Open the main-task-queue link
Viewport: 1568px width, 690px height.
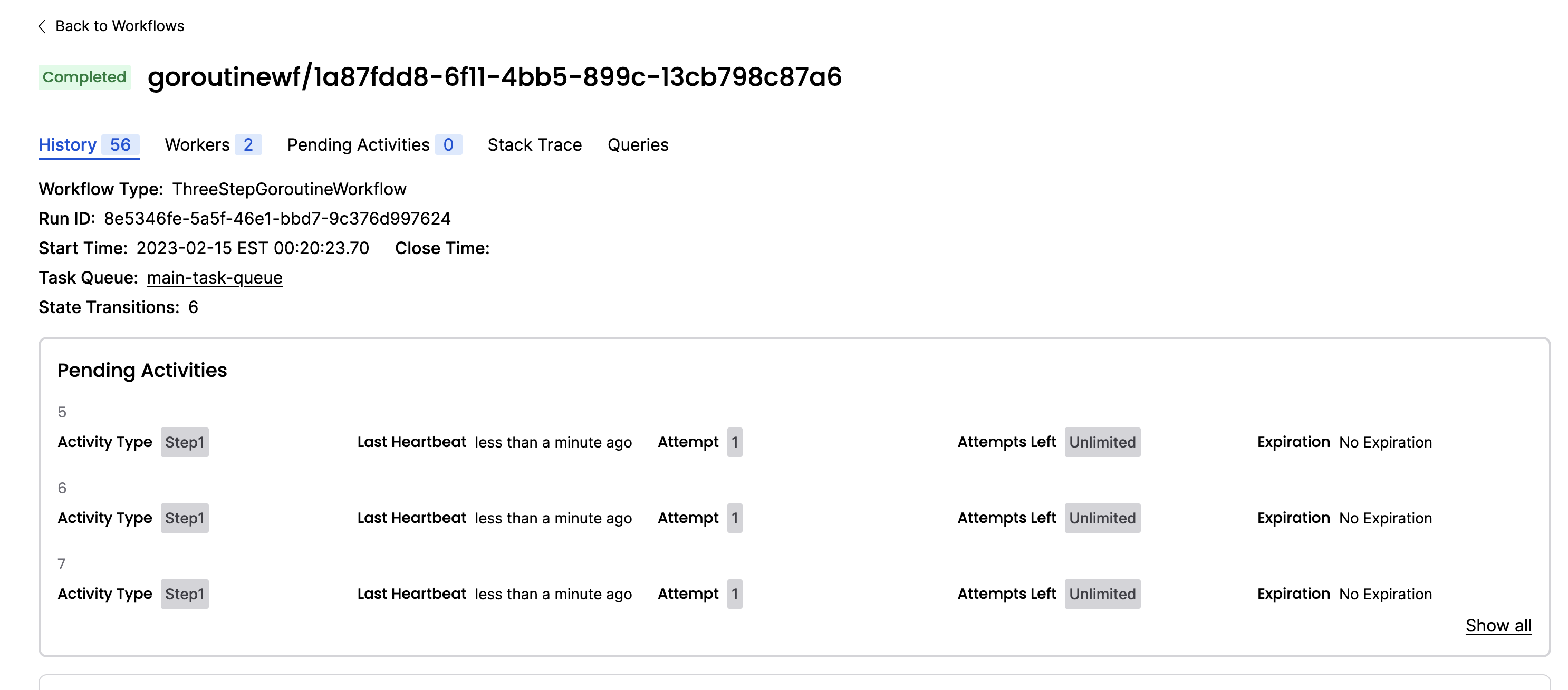coord(214,277)
